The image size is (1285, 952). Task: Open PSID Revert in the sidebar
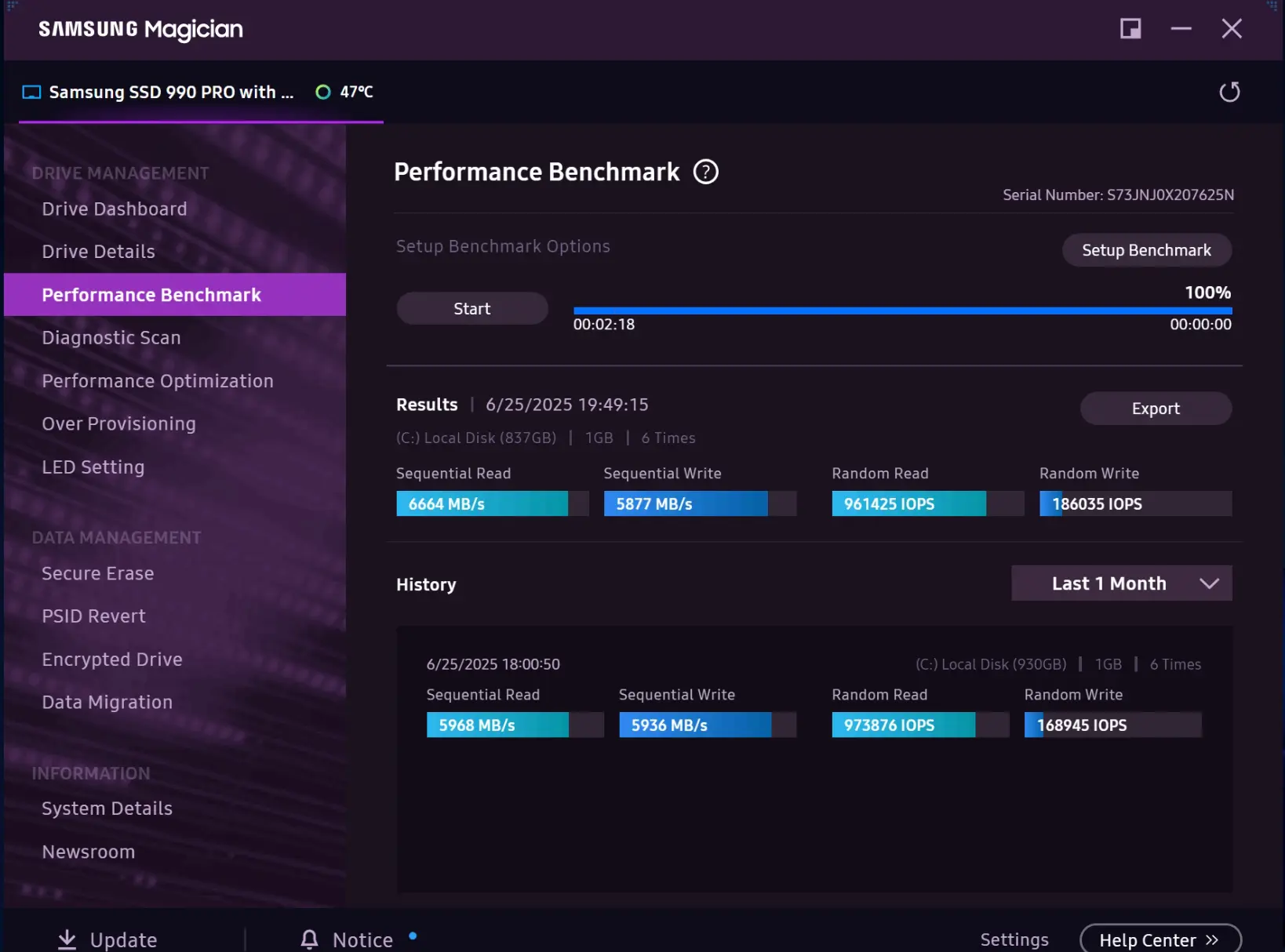(x=94, y=616)
